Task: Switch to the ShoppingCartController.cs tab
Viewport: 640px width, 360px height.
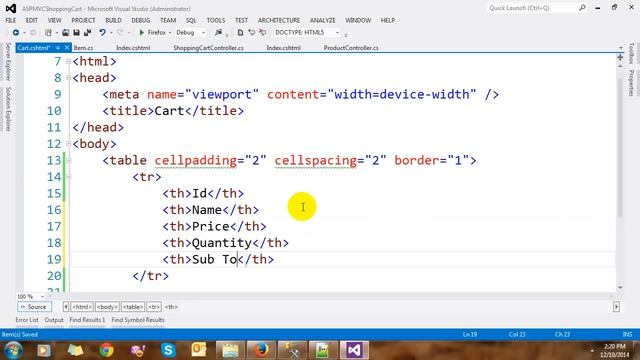Action: coord(208,48)
